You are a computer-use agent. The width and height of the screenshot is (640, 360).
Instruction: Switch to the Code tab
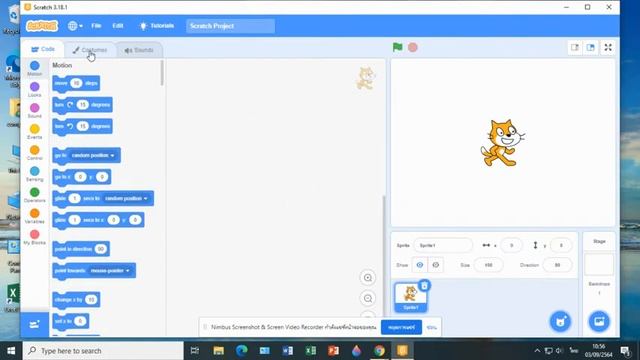[x=43, y=49]
